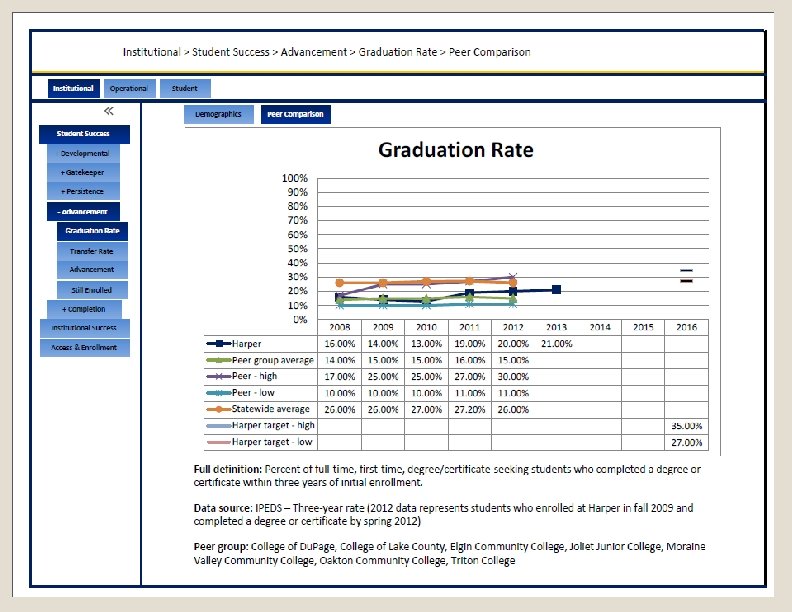
Task: Click the Statewide average legend marker
Action: pos(219,409)
